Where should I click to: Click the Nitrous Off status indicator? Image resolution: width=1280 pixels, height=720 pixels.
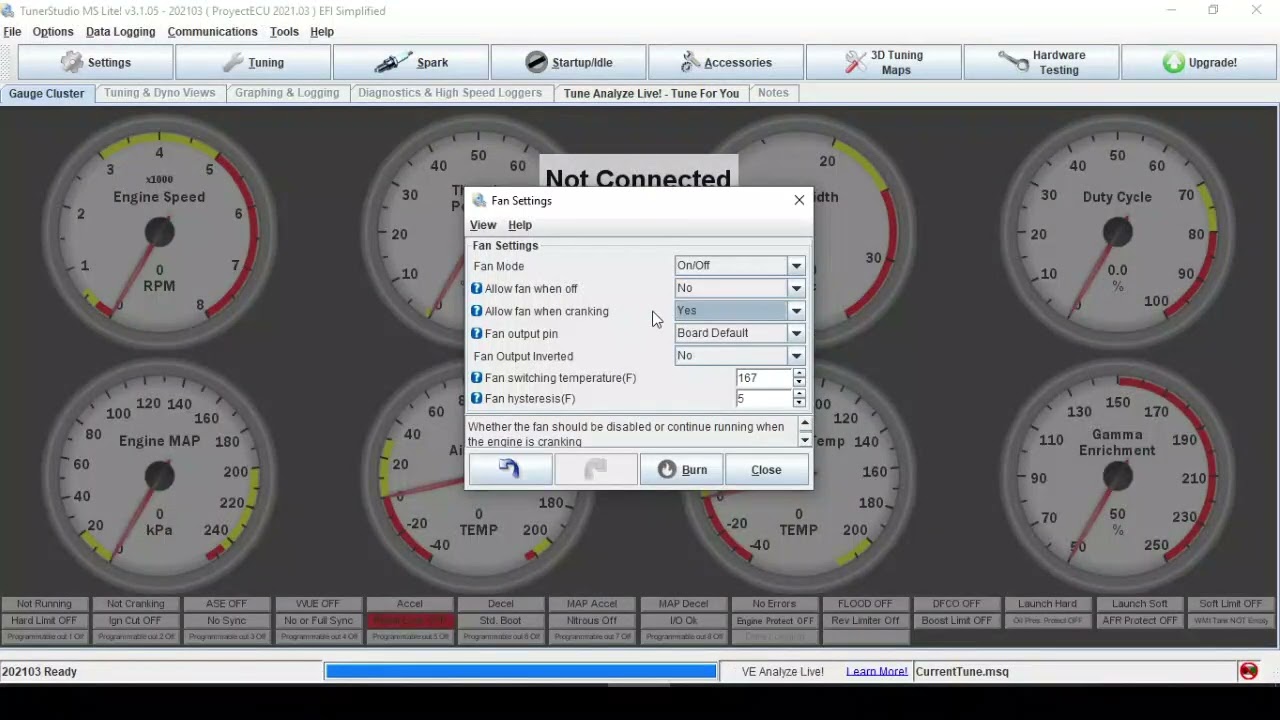coord(592,621)
